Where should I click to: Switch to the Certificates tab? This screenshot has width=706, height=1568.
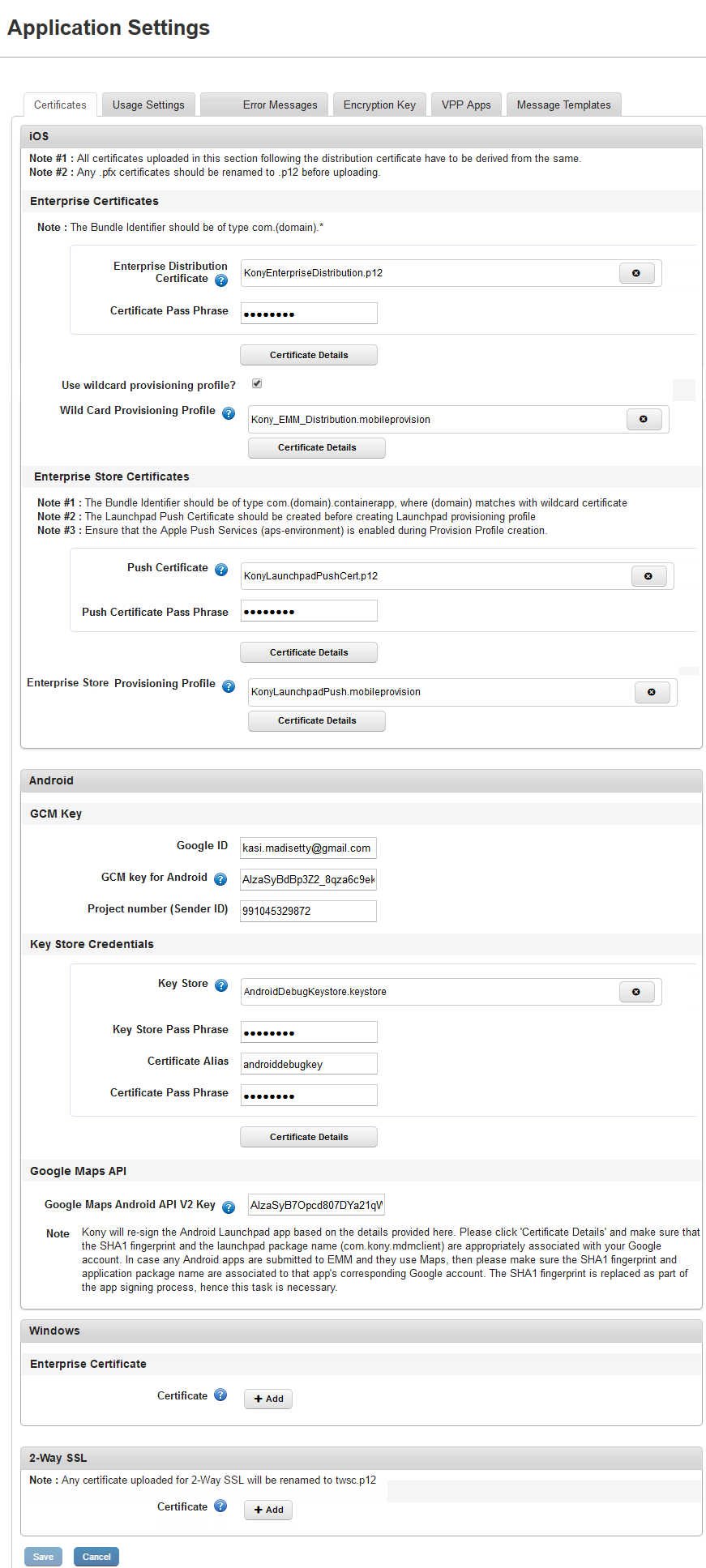pos(60,105)
